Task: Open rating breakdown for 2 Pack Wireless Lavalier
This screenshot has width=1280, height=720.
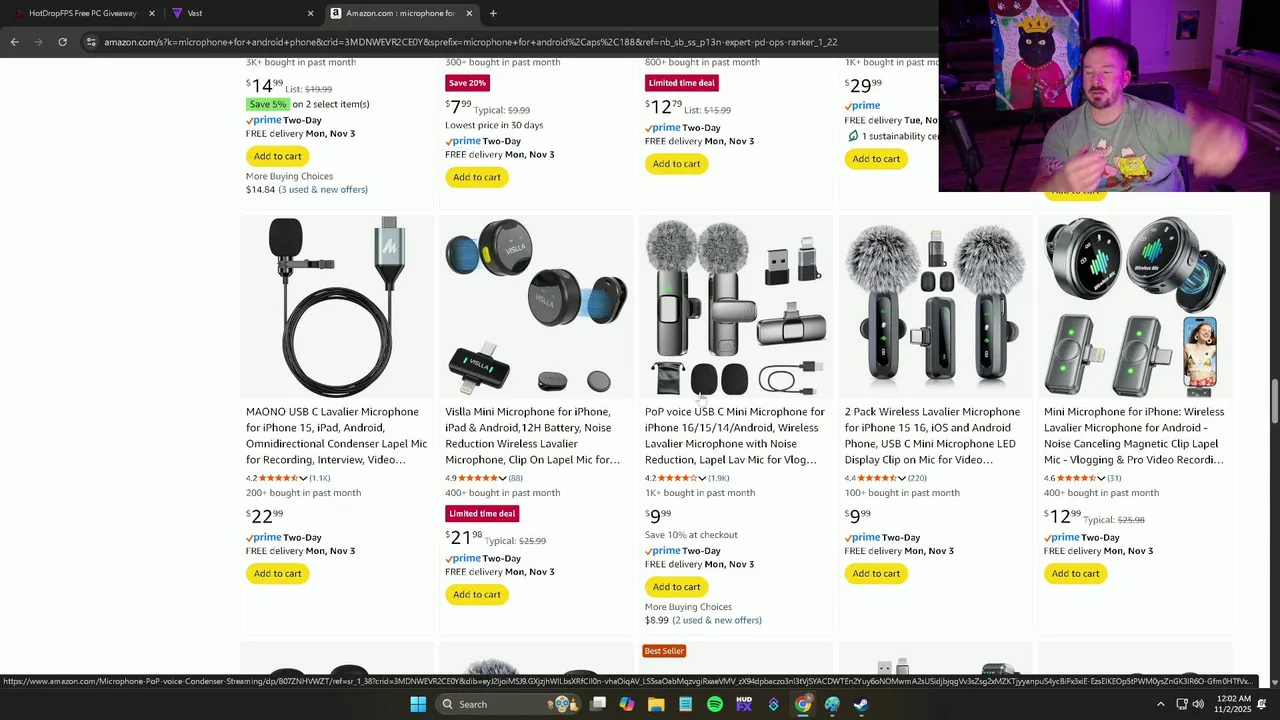Action: coord(901,478)
